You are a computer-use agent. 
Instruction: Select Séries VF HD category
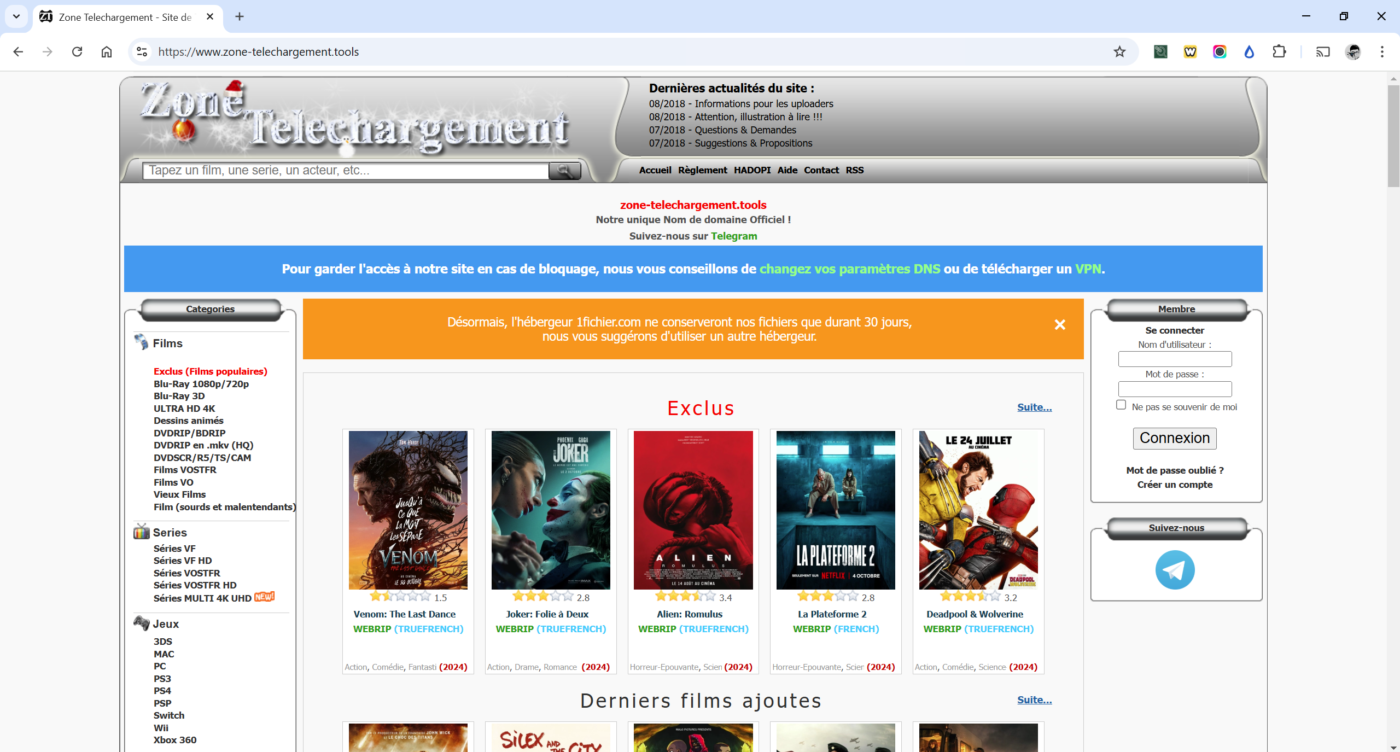[x=182, y=561]
